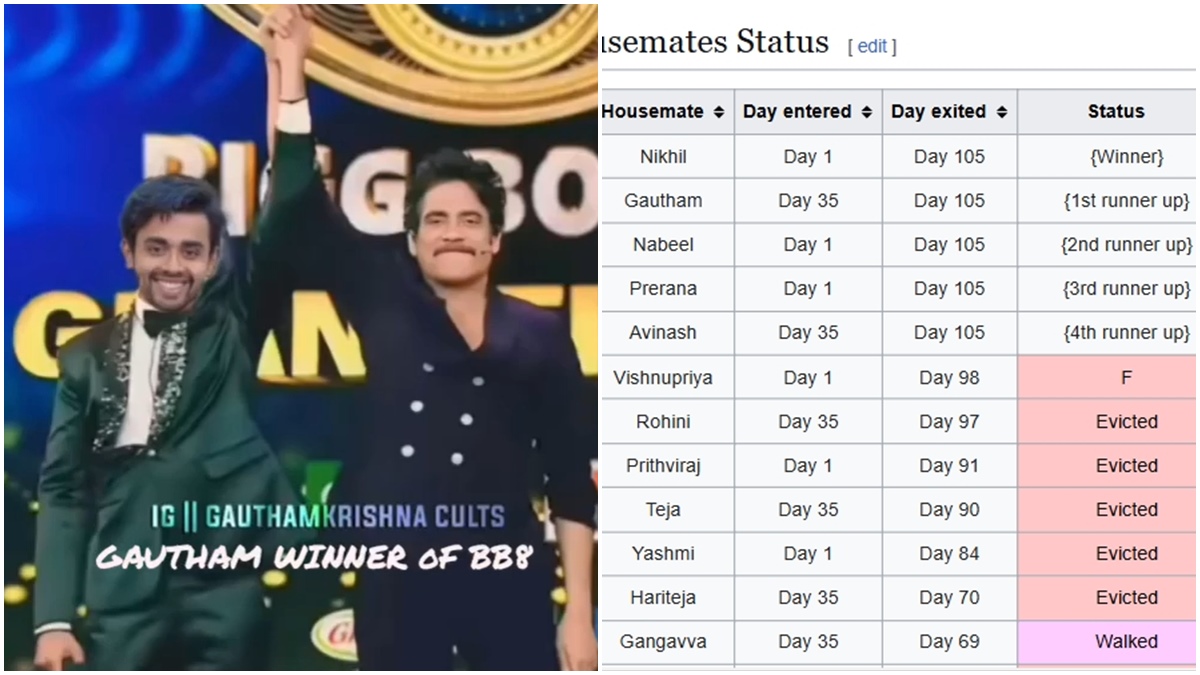The width and height of the screenshot is (1200, 675).
Task: Sort table by Day exited column
Action: (x=1001, y=113)
